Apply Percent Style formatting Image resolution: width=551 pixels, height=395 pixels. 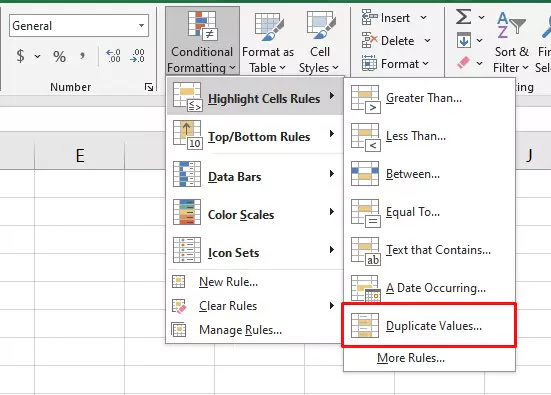point(59,56)
